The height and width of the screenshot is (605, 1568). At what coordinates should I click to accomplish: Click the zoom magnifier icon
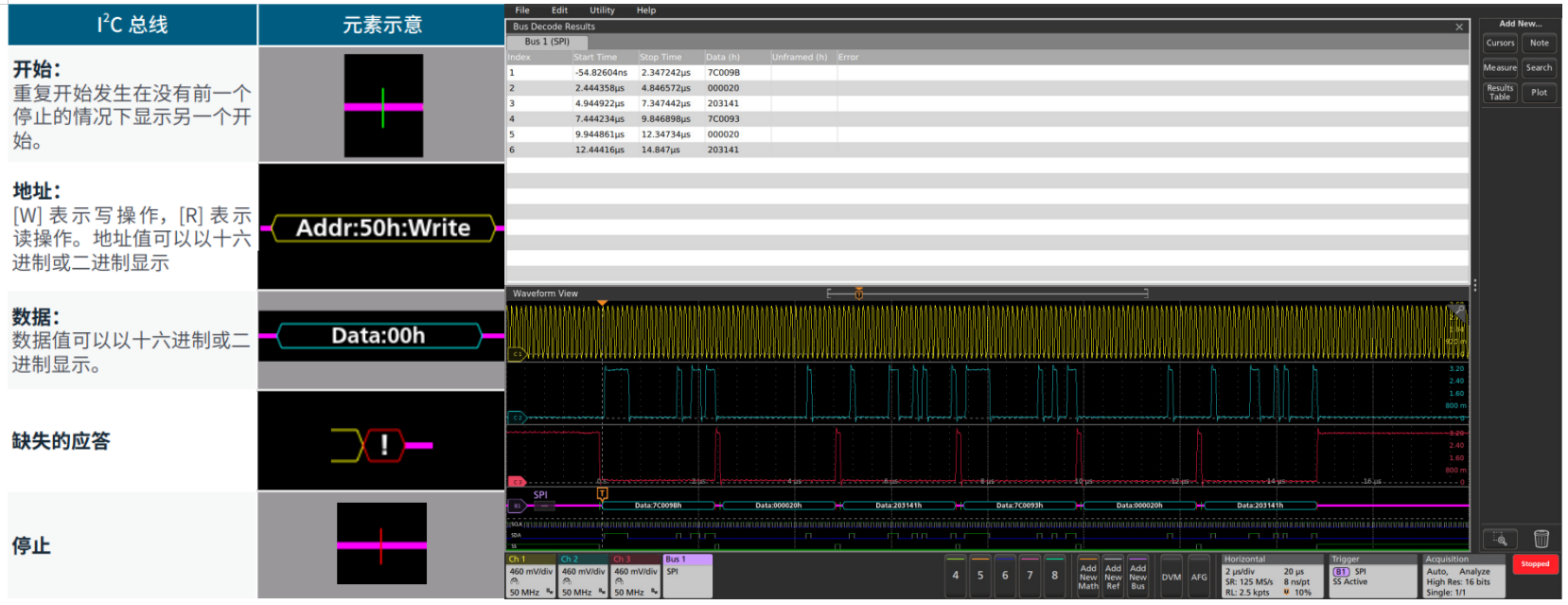point(1500,539)
